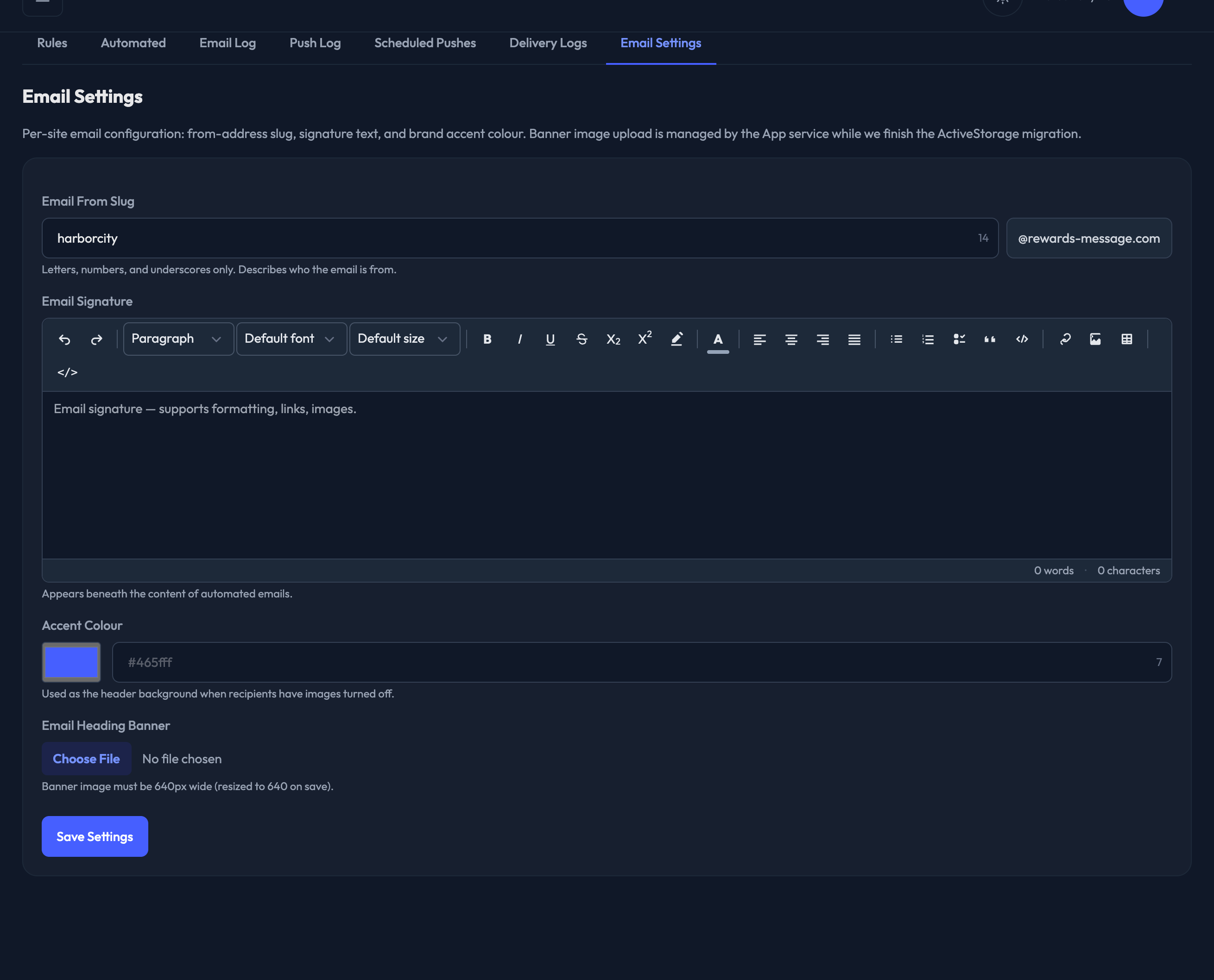Focus the accent colour hex field
Viewport: 1214px width, 980px height.
642,662
